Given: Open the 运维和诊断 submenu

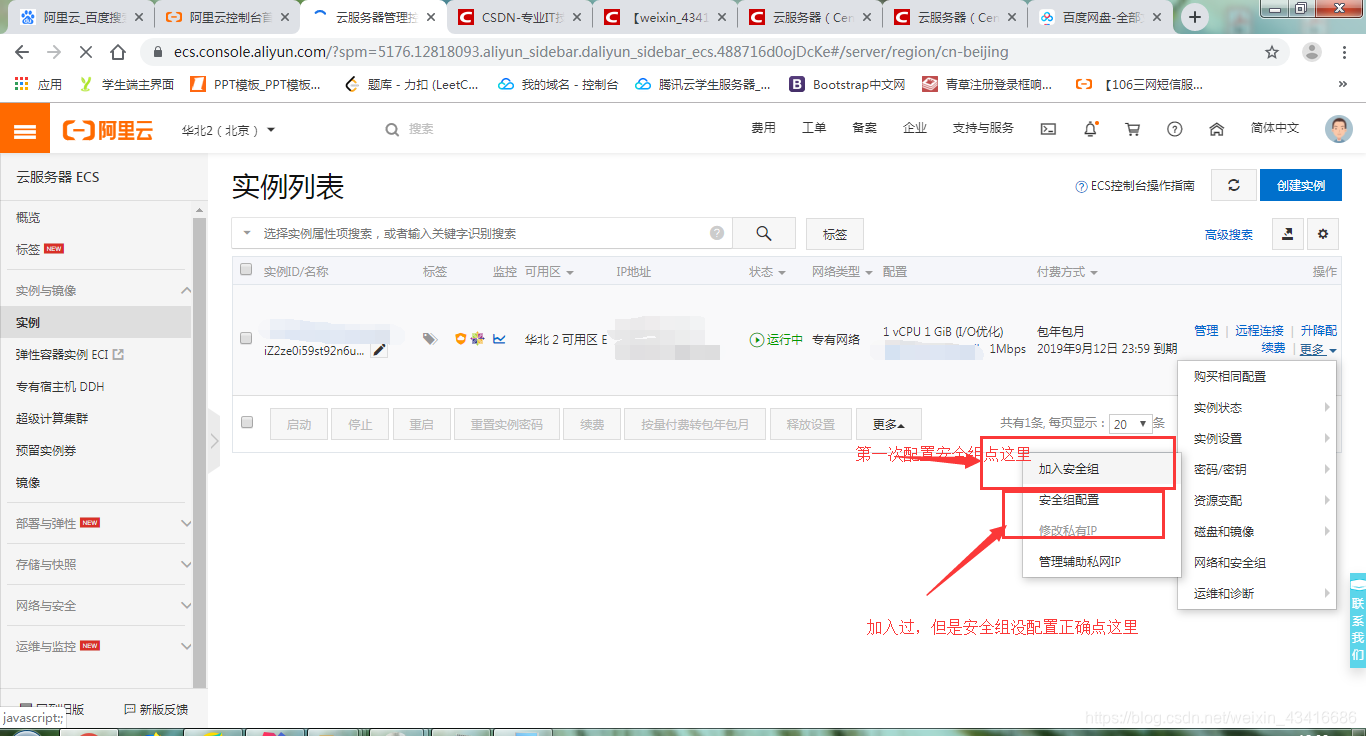Looking at the screenshot, I should coord(1257,594).
